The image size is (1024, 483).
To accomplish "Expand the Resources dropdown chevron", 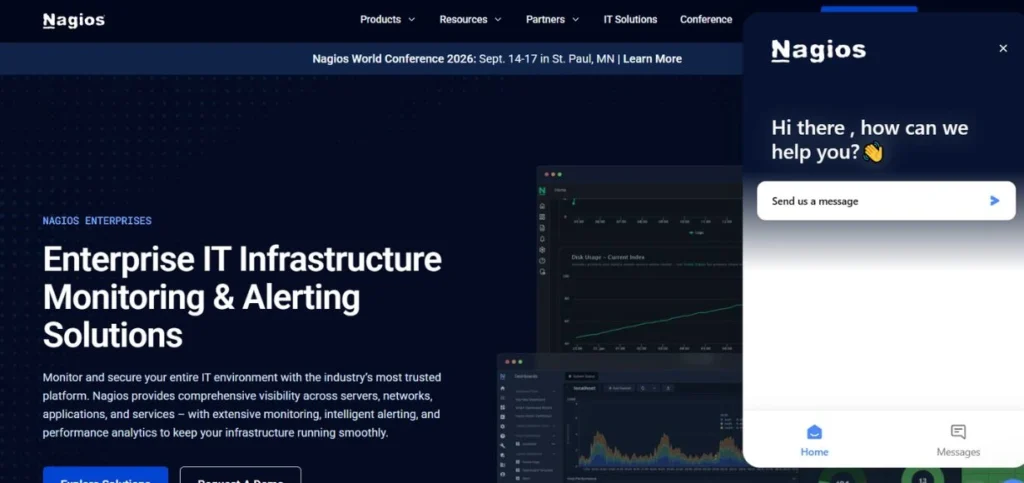I will coord(498,20).
